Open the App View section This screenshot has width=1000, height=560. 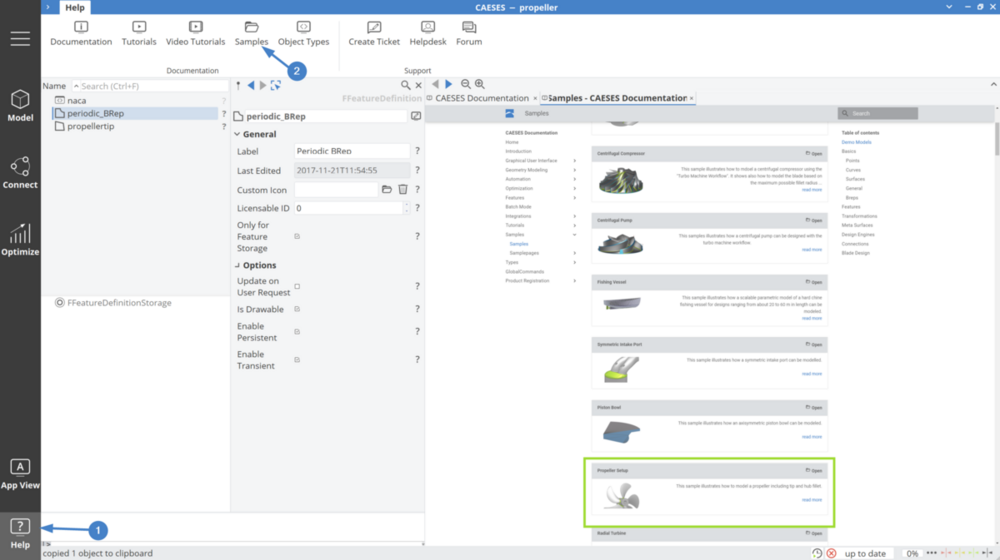coord(20,474)
